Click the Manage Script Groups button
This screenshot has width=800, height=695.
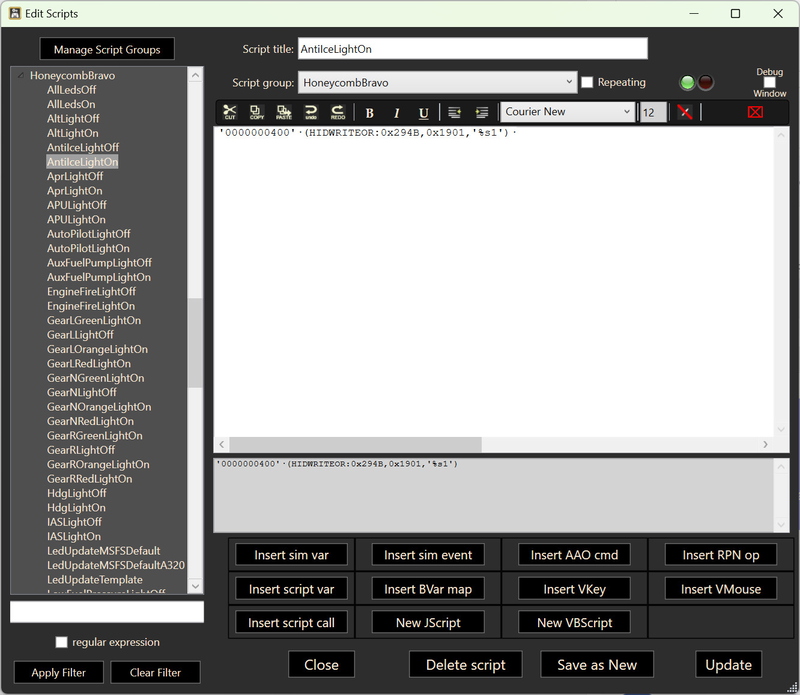pos(106,48)
